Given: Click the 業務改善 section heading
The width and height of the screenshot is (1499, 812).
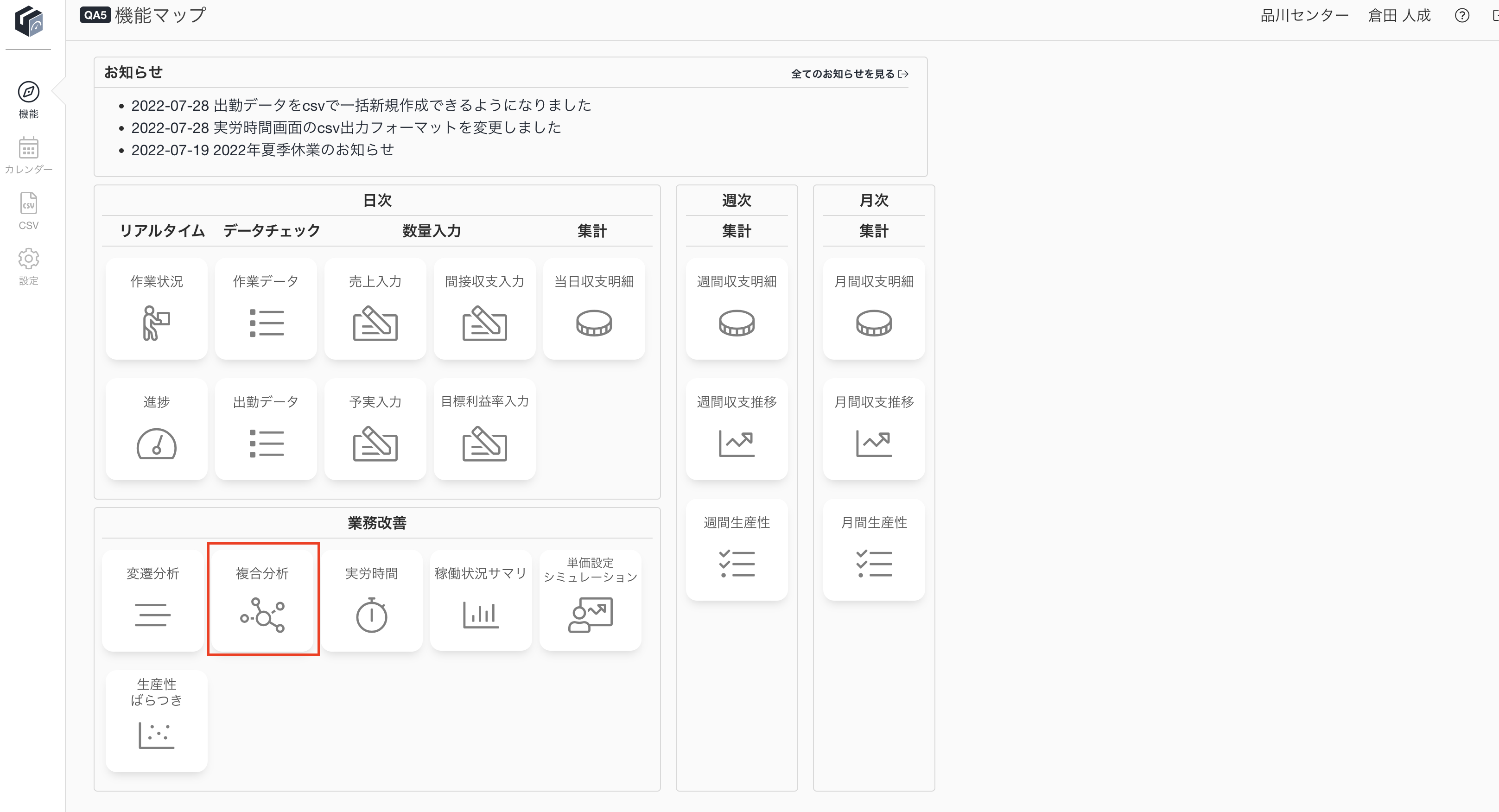Looking at the screenshot, I should [377, 523].
